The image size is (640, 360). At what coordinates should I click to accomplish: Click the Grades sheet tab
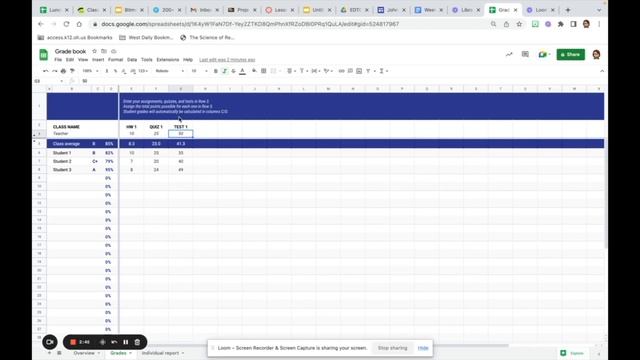point(121,353)
